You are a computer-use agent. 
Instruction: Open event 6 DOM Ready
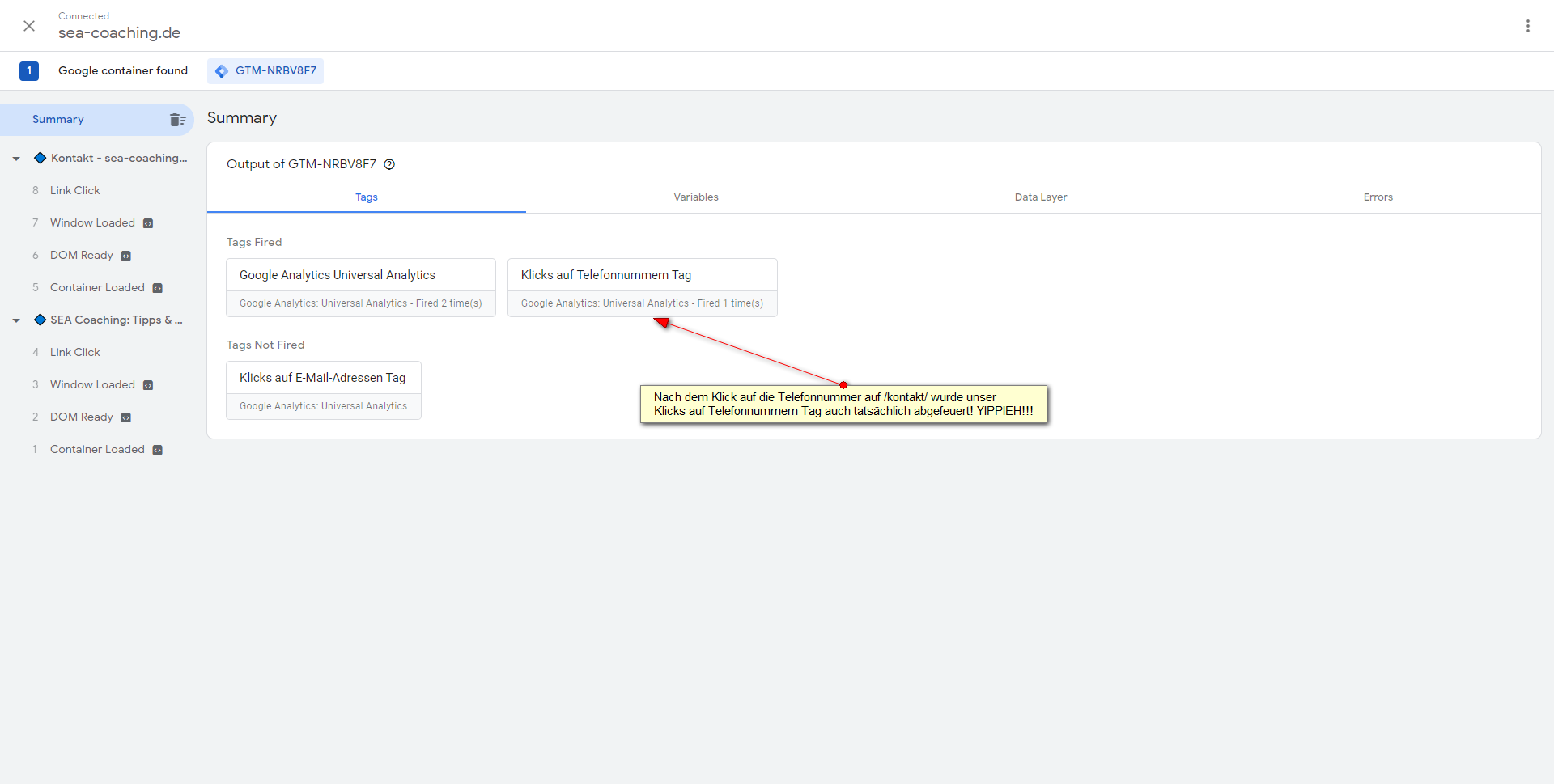[x=81, y=255]
